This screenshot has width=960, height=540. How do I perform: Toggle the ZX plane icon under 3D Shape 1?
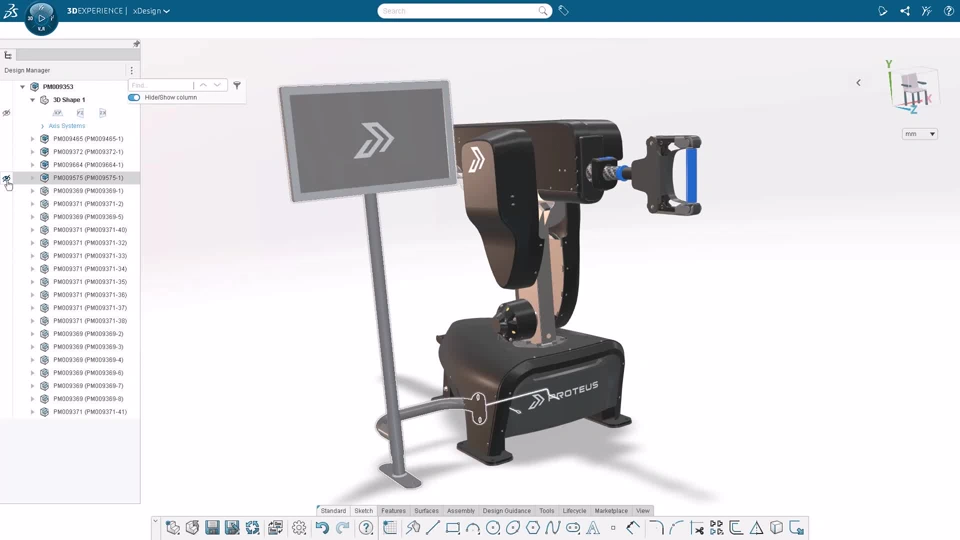click(102, 113)
